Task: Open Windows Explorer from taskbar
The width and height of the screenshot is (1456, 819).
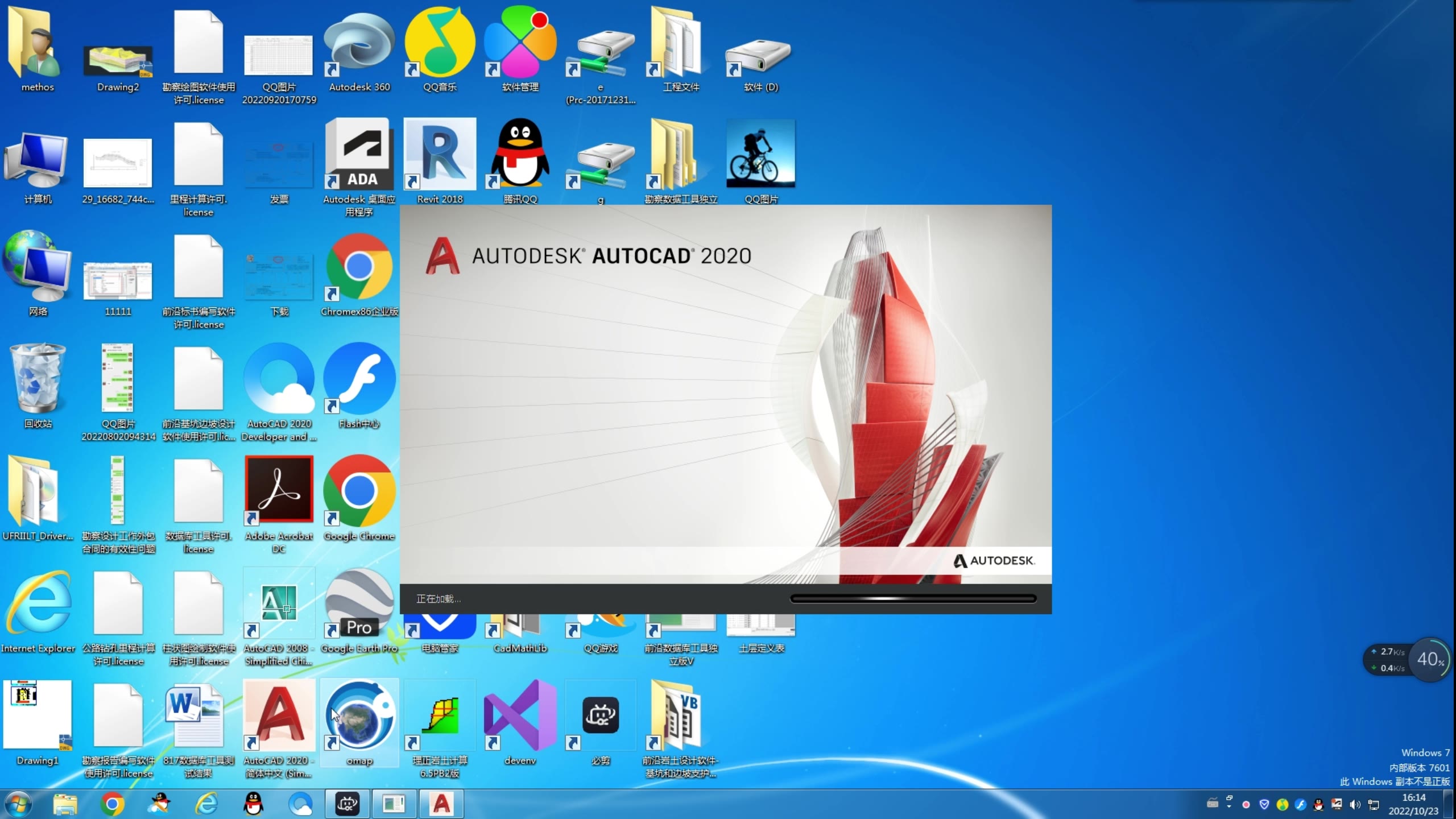Action: (x=65, y=804)
